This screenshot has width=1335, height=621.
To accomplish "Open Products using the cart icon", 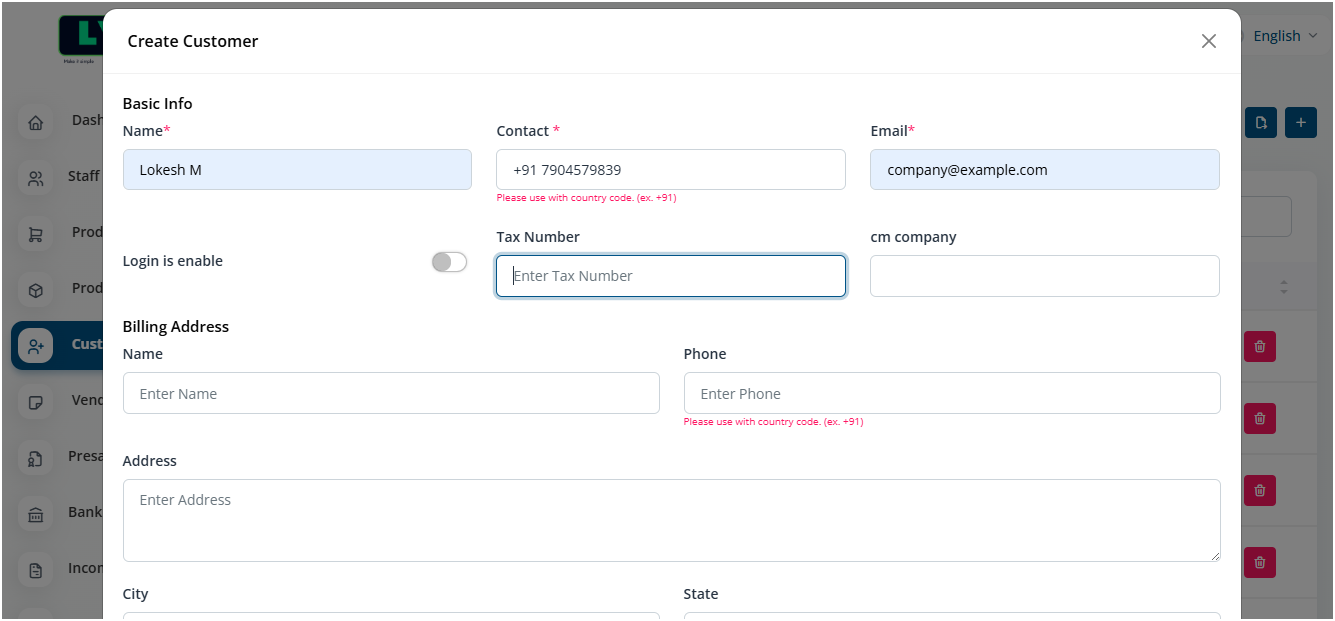I will pos(36,233).
